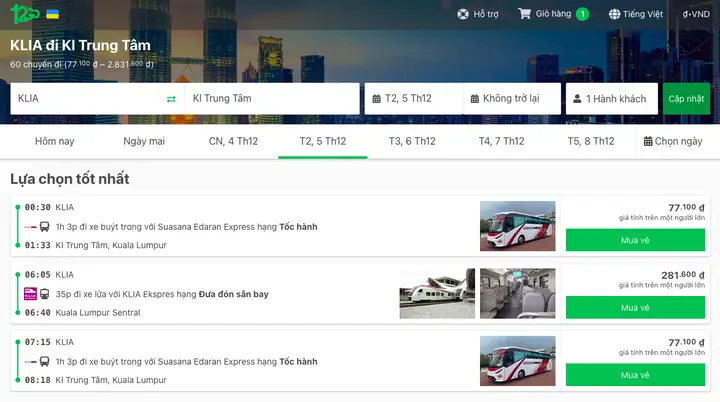Select the T3, 6 Th12 tab

click(412, 142)
